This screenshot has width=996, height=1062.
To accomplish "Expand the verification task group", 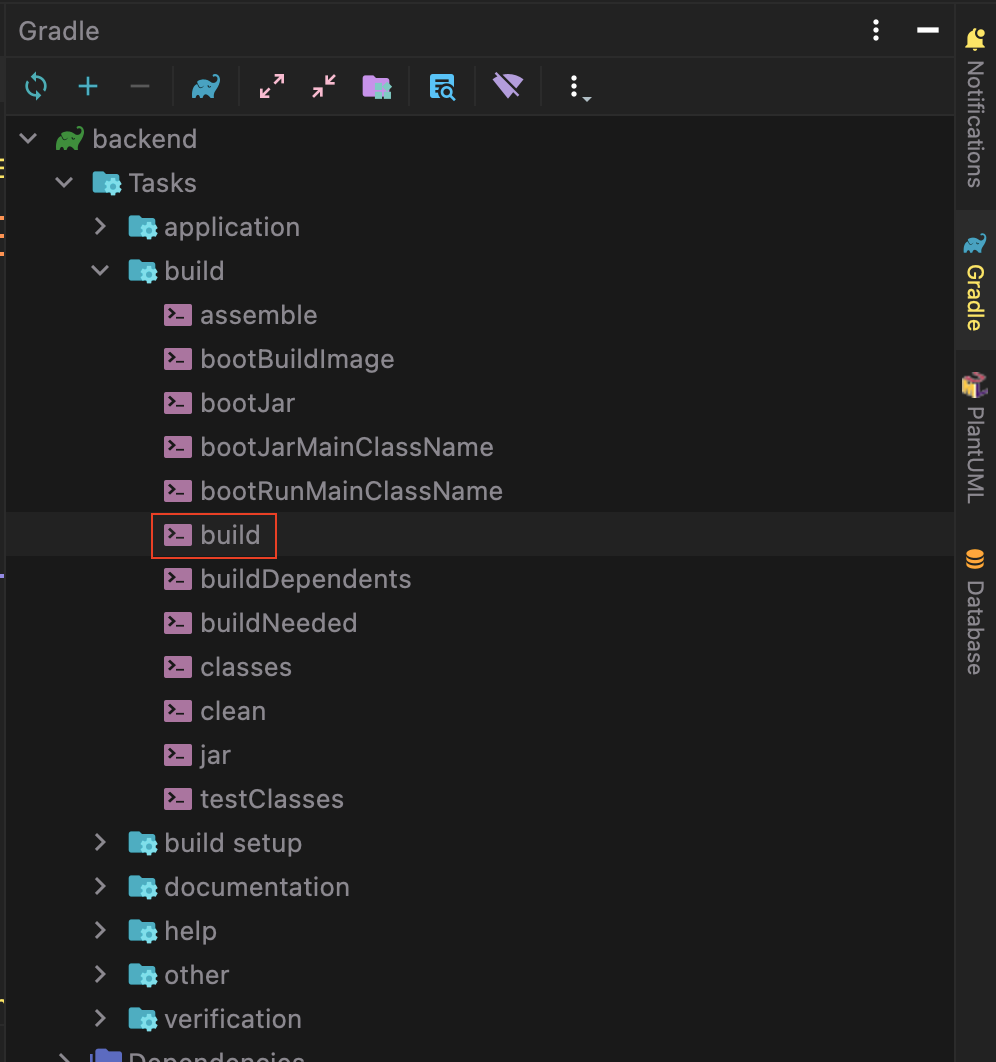I will [x=100, y=1019].
